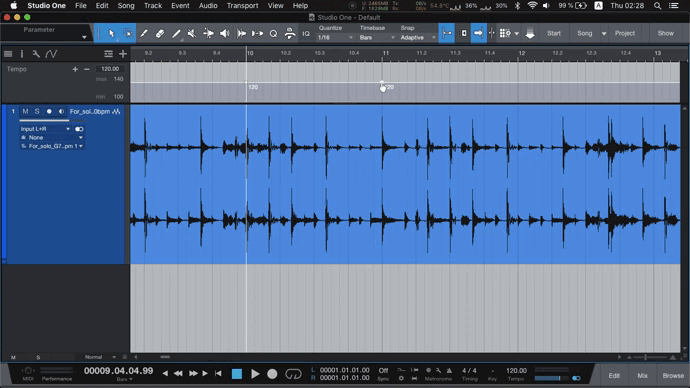Viewport: 690px width, 388px height.
Task: Add a track with the plus icon
Action: click(x=123, y=54)
